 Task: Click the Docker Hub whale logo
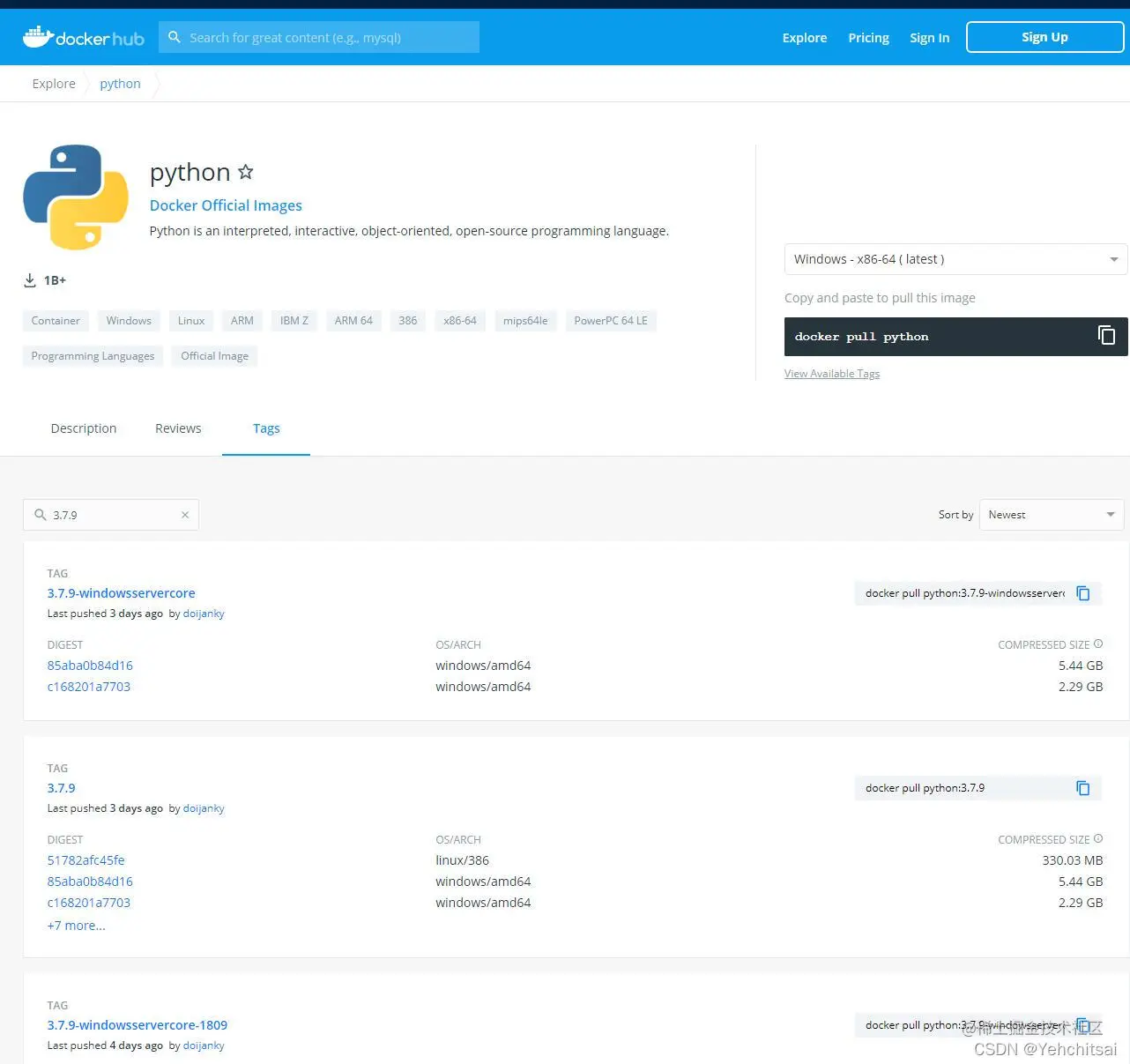83,37
